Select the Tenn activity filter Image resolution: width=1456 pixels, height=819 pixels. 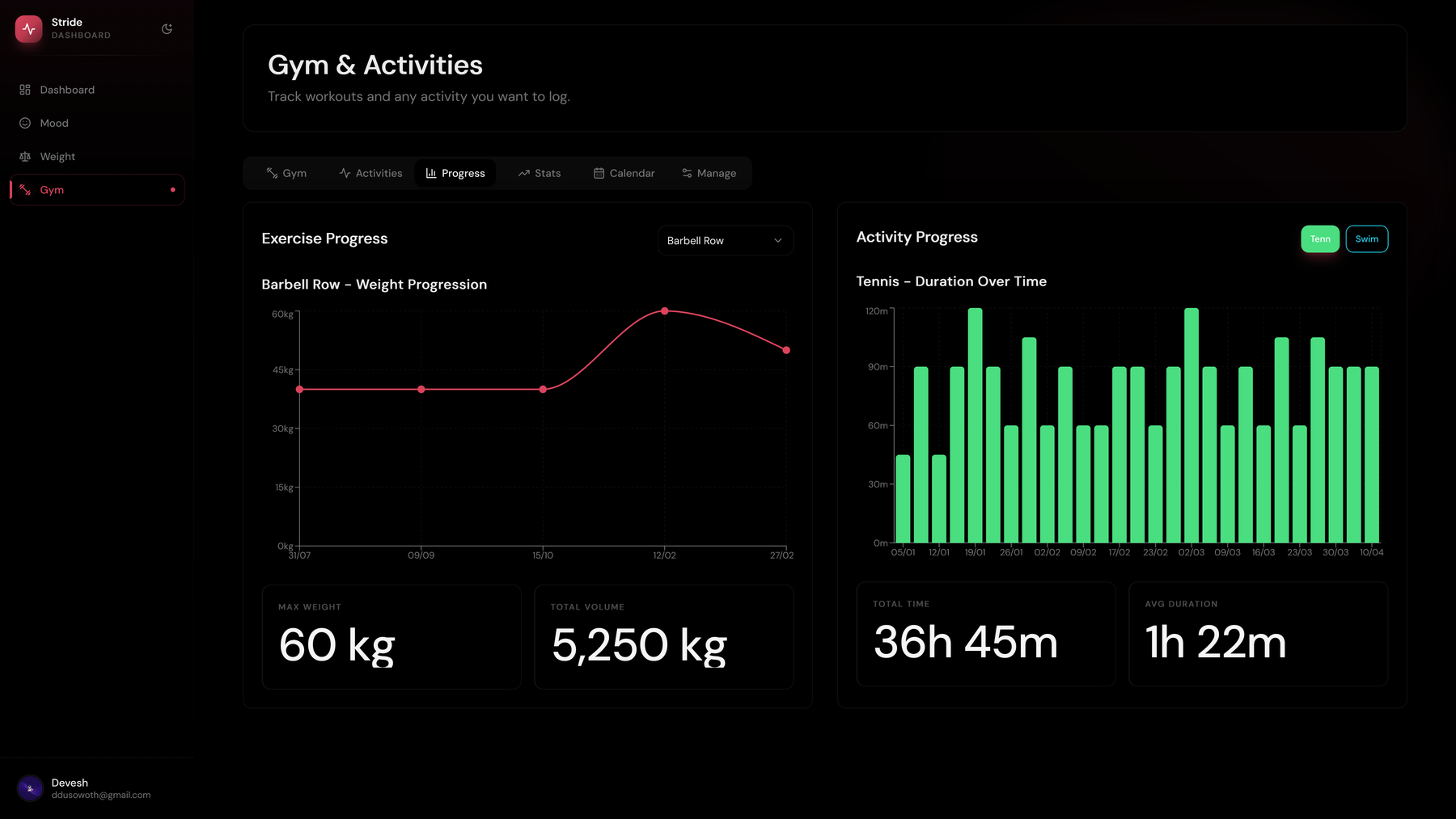[1320, 239]
